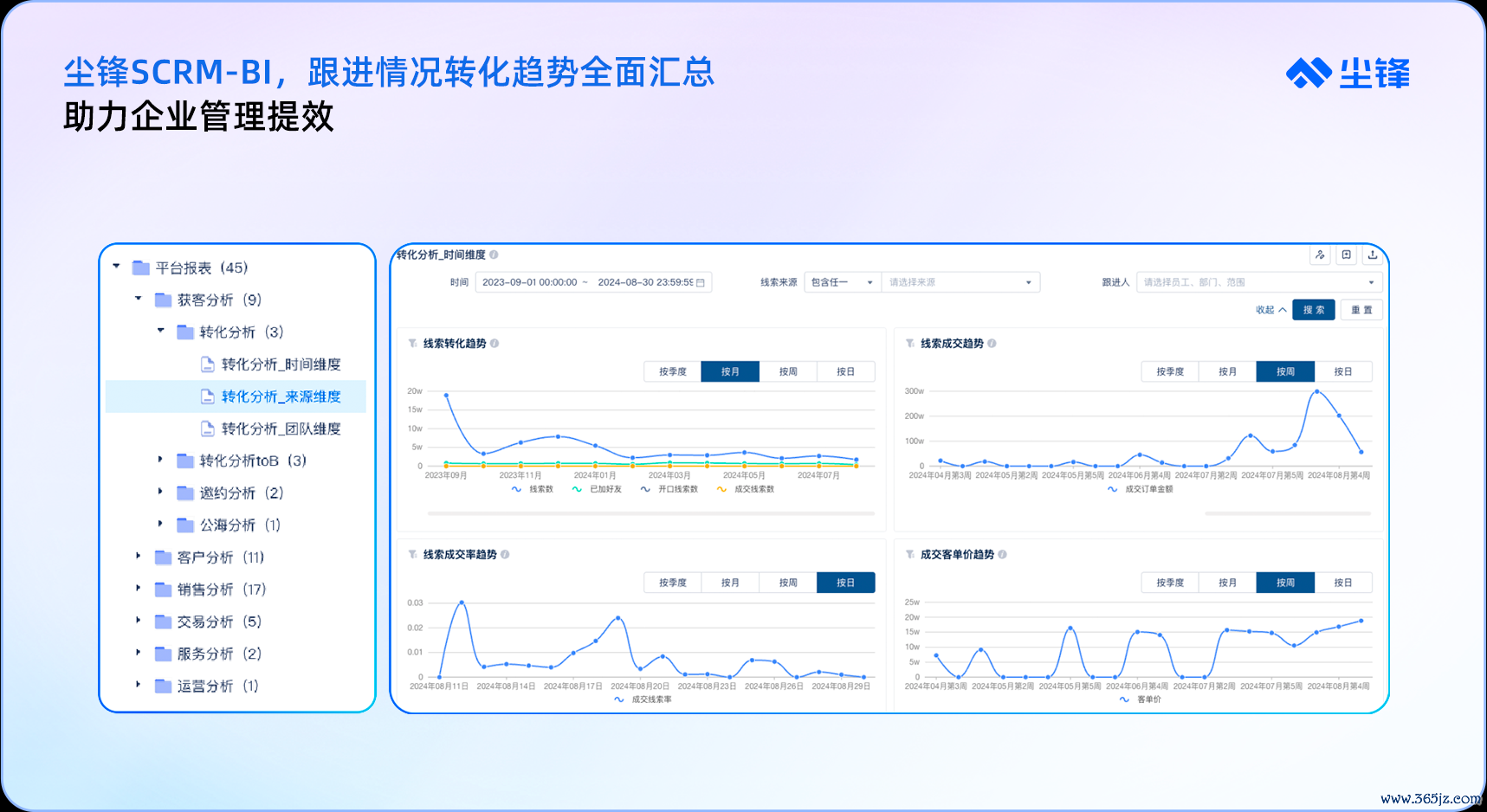Collapse the 转化分析 (3) tree arrow
1487x812 pixels.
point(161,331)
